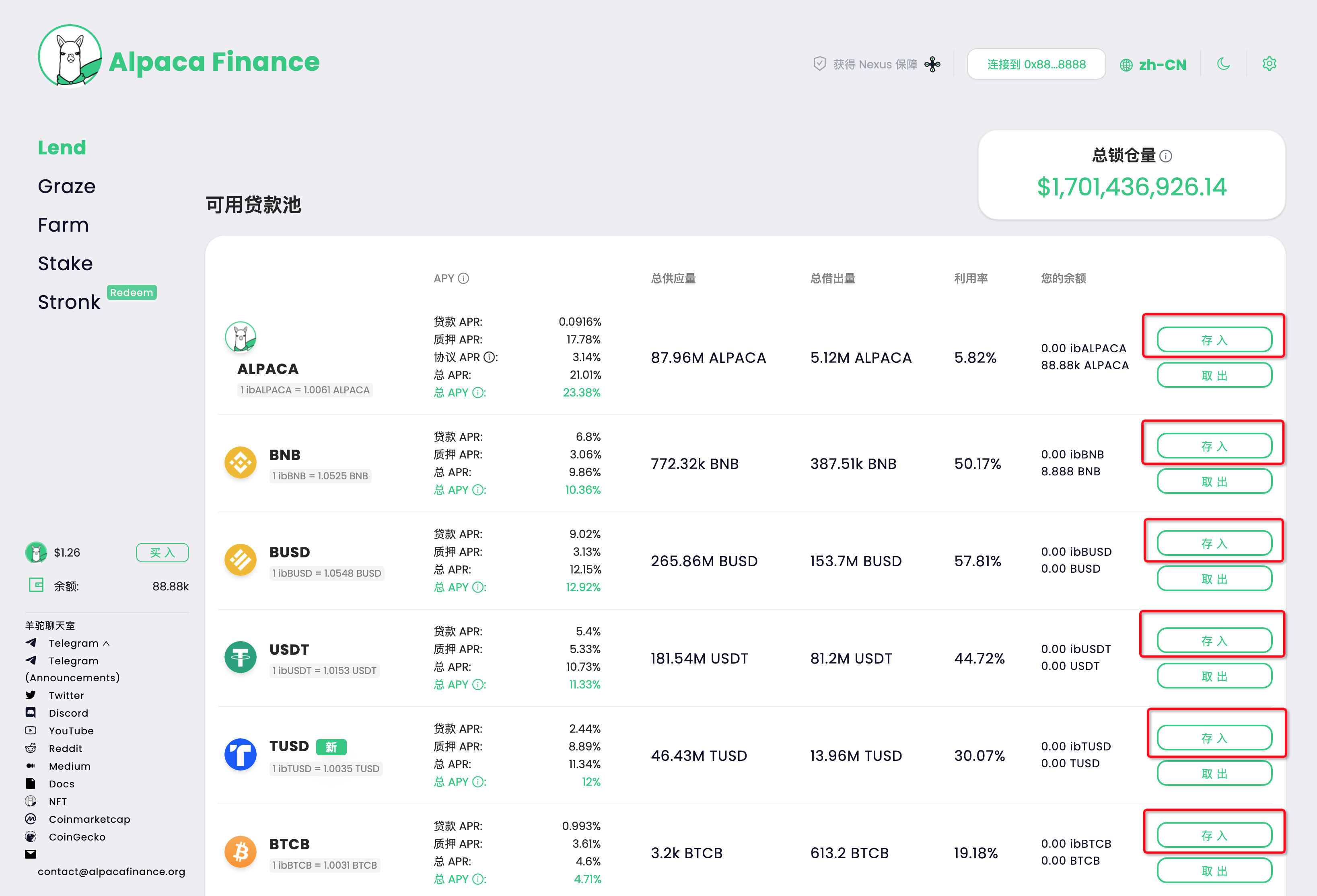Image resolution: width=1317 pixels, height=896 pixels.
Task: Open the zh-CN language selector
Action: [x=1153, y=65]
